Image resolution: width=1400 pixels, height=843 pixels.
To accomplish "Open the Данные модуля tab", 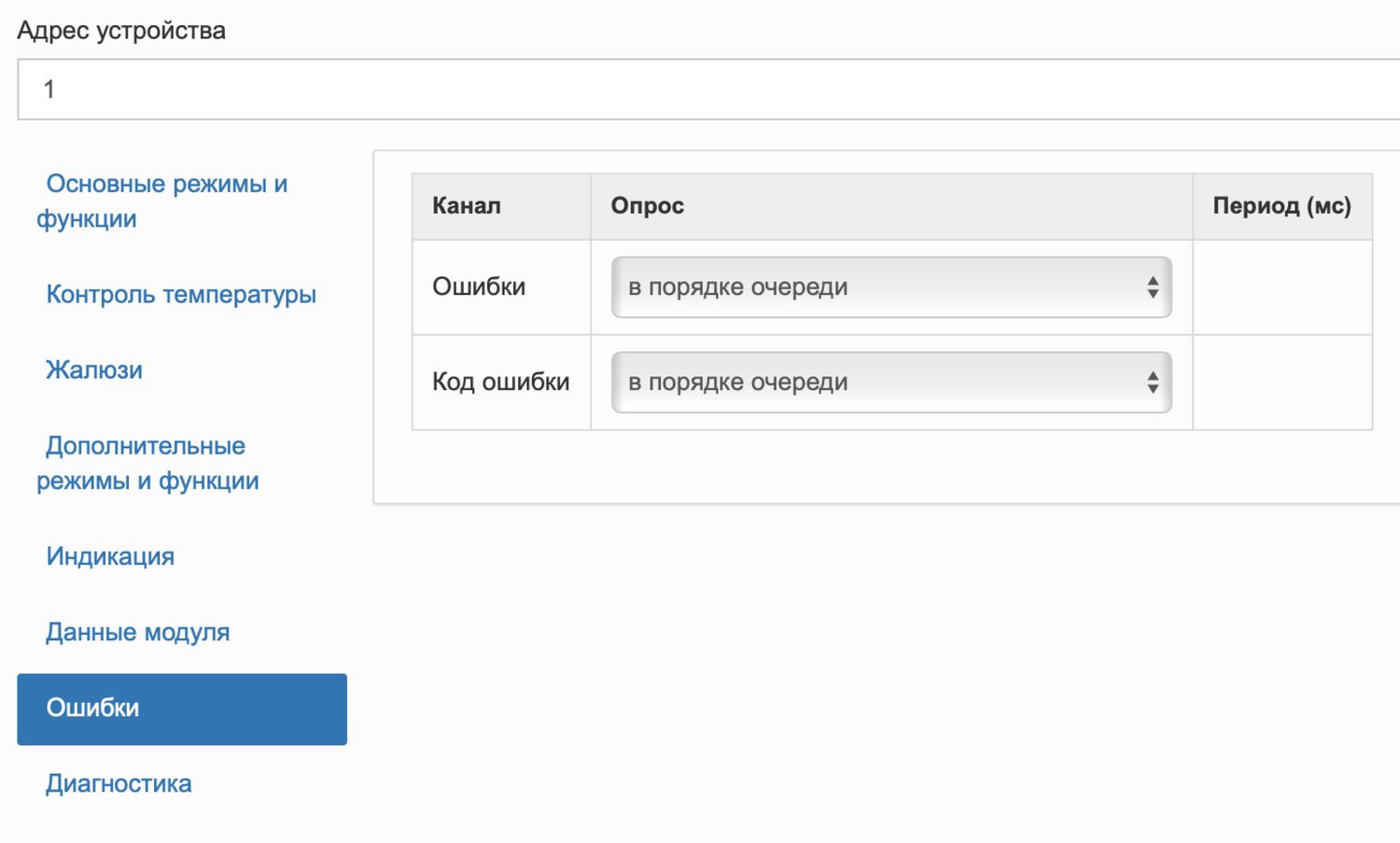I will [x=138, y=632].
